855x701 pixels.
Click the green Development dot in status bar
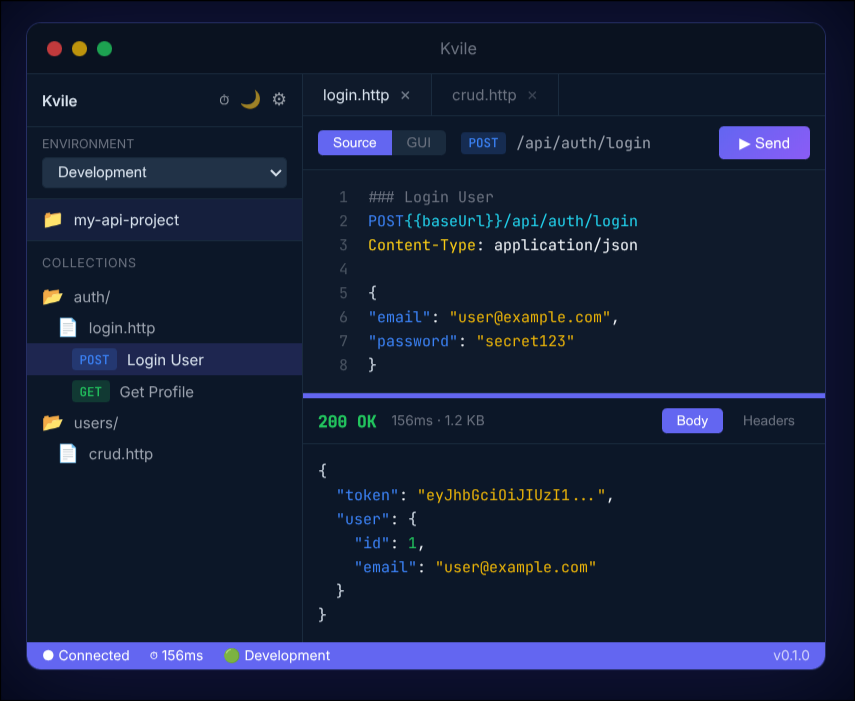232,655
